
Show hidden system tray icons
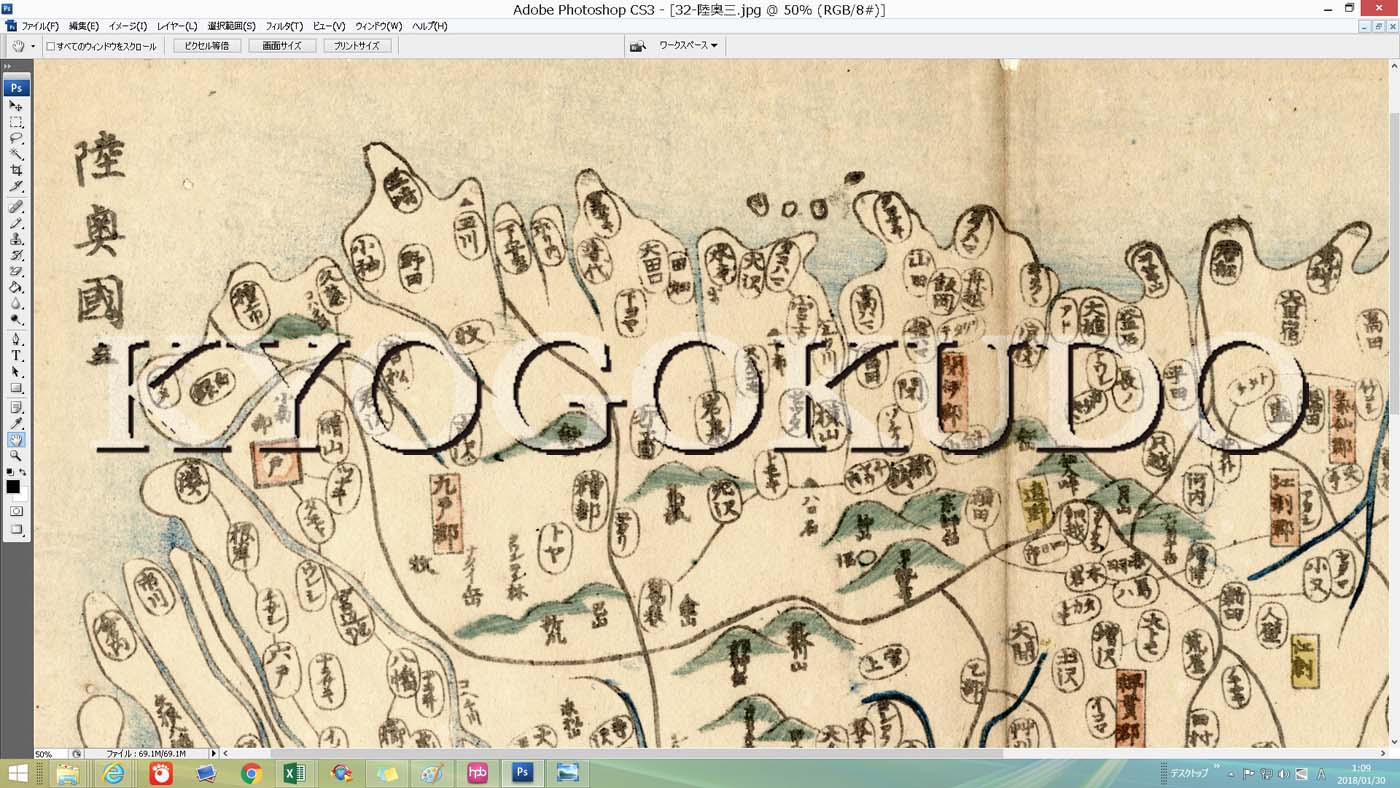[1231, 774]
